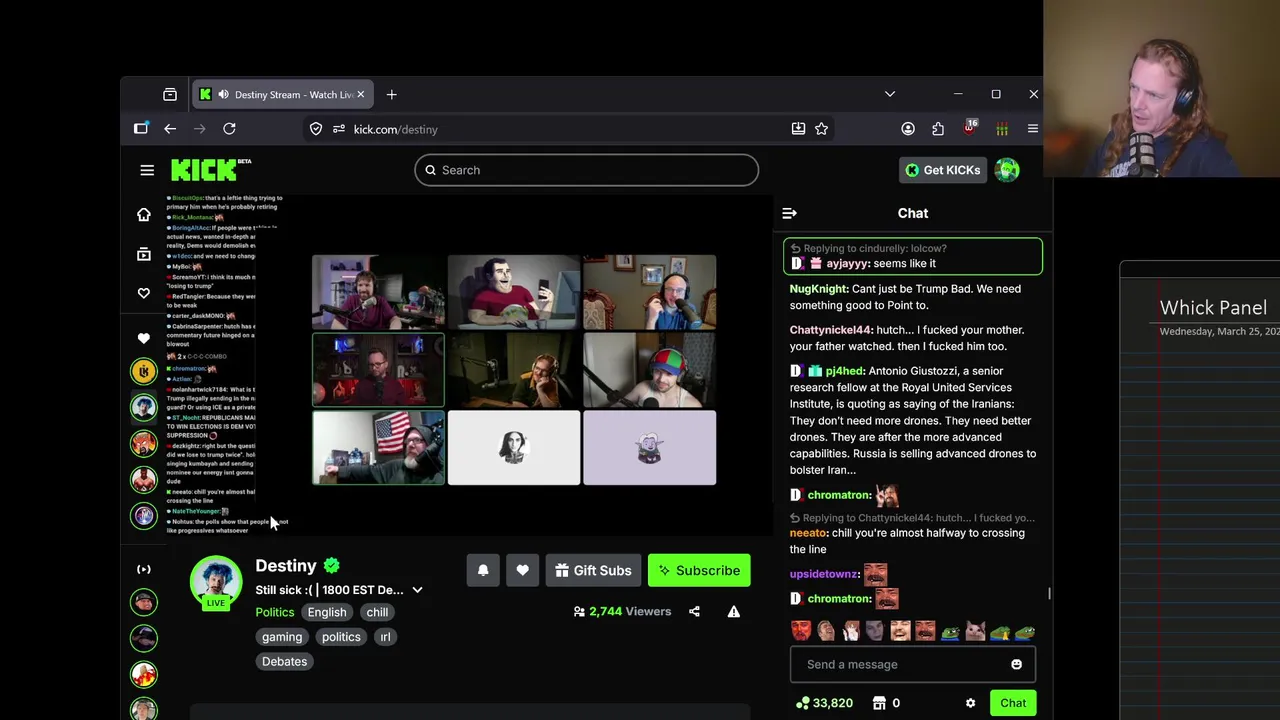Image resolution: width=1280 pixels, height=720 pixels.
Task: Click upsidetownz username in chat
Action: (x=824, y=574)
